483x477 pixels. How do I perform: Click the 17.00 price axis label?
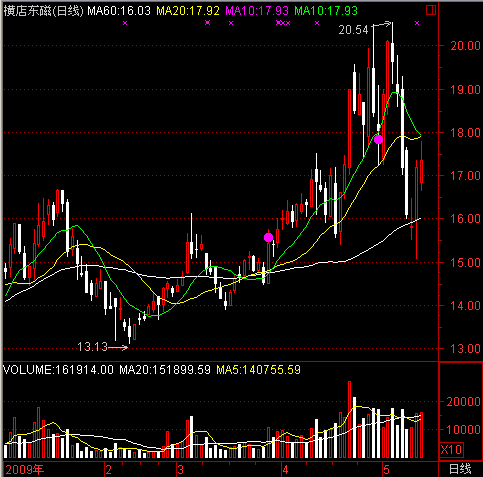tap(465, 175)
